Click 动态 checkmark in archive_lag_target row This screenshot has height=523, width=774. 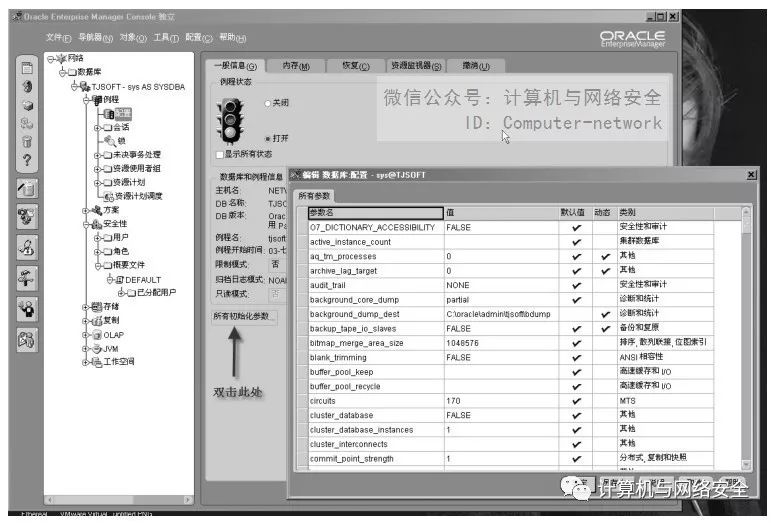[x=606, y=271]
